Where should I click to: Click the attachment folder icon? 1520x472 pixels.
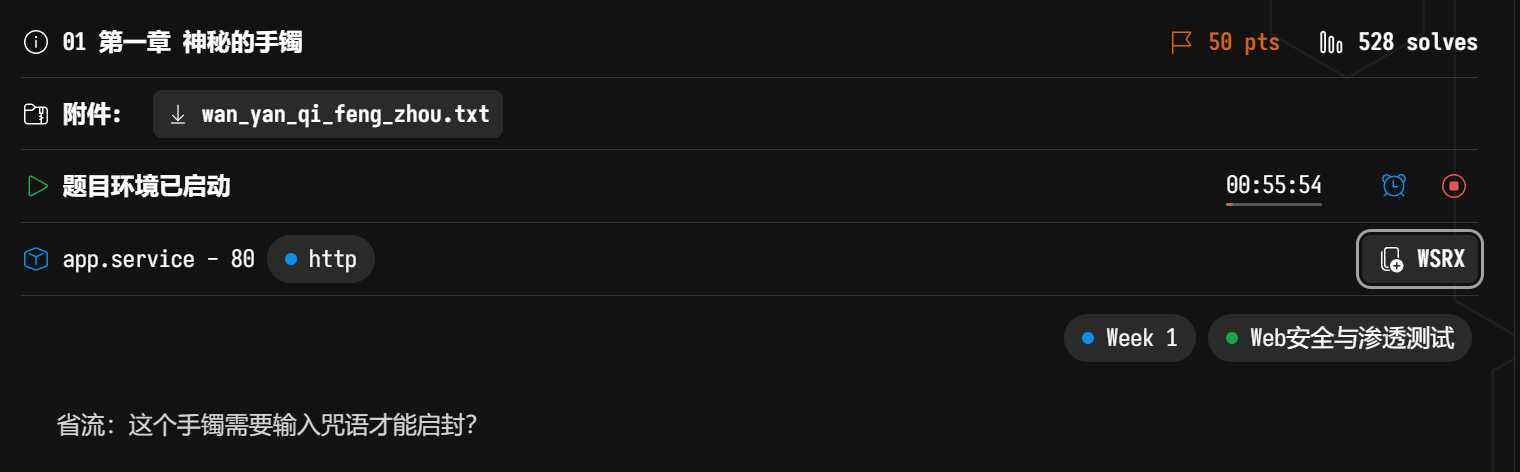point(36,115)
